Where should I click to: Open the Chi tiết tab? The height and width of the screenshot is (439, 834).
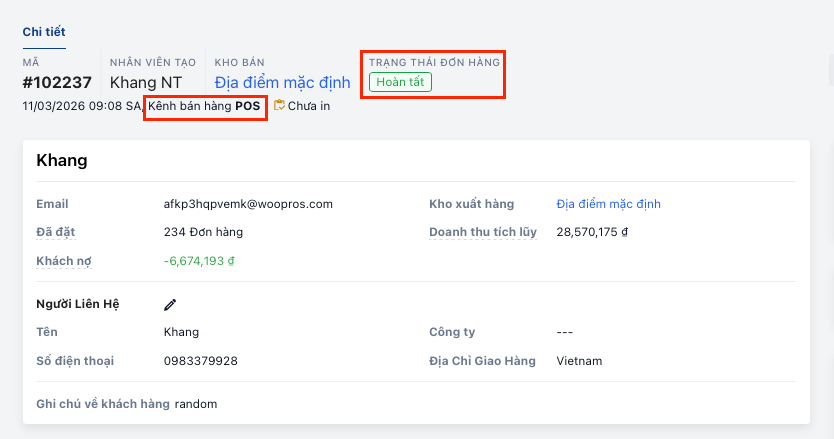44,32
